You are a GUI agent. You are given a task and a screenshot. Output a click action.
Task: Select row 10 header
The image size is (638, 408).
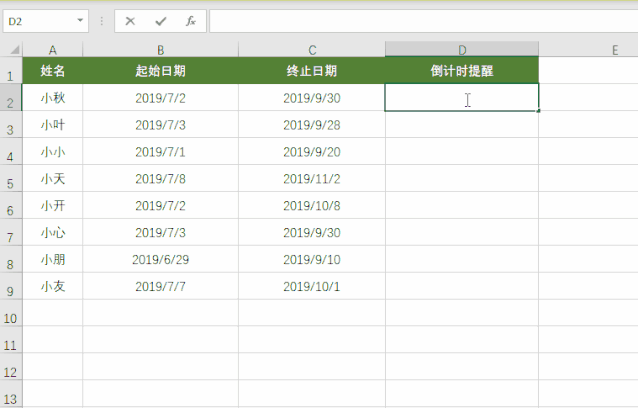(x=11, y=313)
